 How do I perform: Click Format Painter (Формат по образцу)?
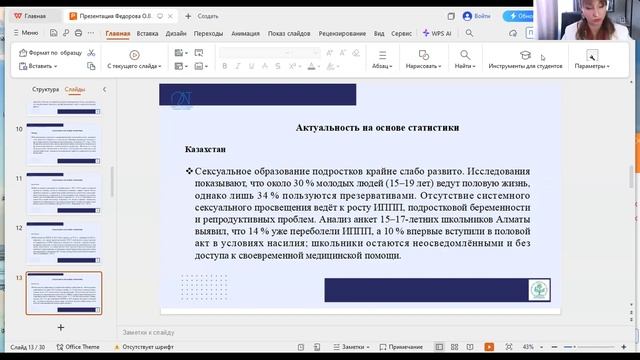pos(50,53)
